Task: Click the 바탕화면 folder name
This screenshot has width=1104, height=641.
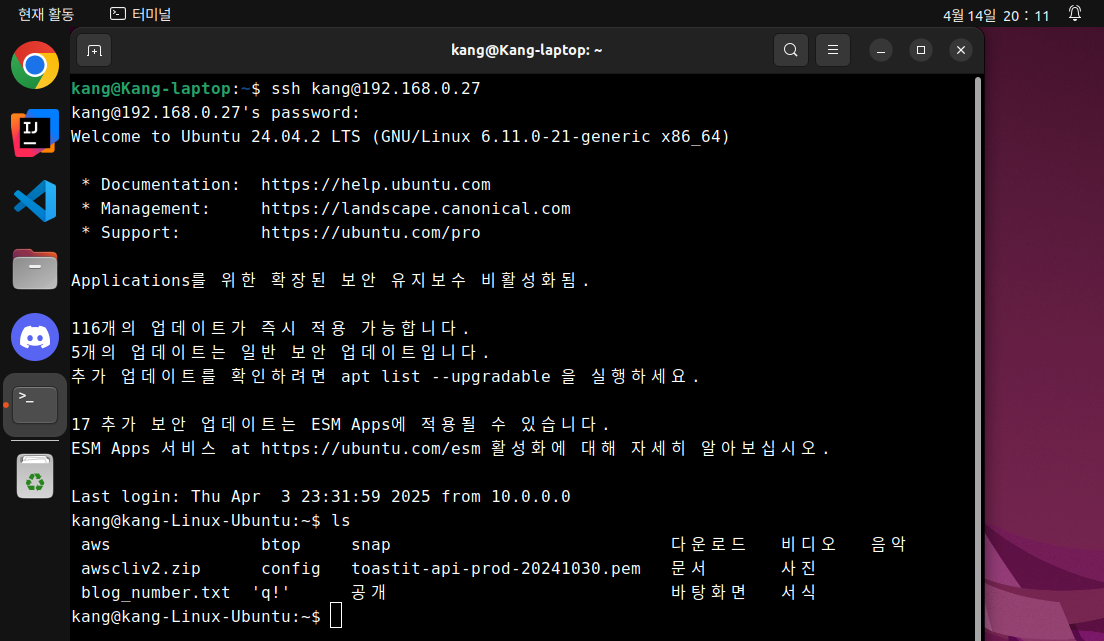Action: 708,592
